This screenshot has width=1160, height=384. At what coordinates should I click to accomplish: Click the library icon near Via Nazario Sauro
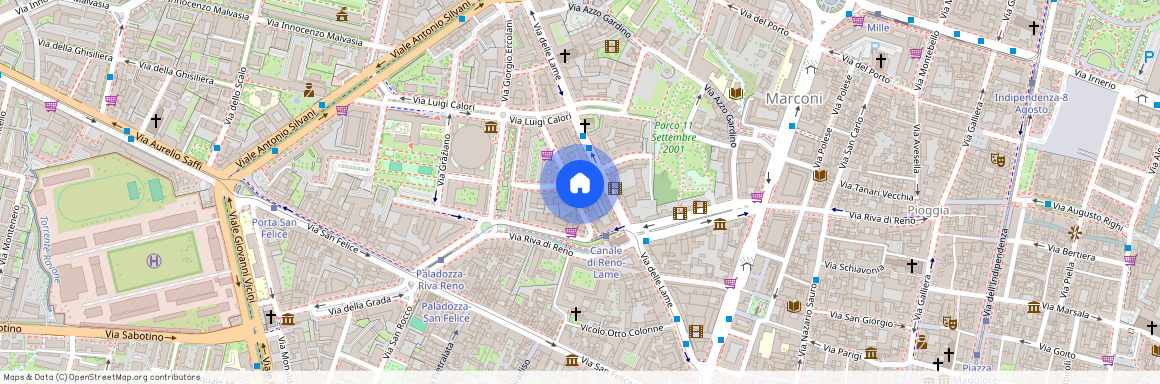794,306
